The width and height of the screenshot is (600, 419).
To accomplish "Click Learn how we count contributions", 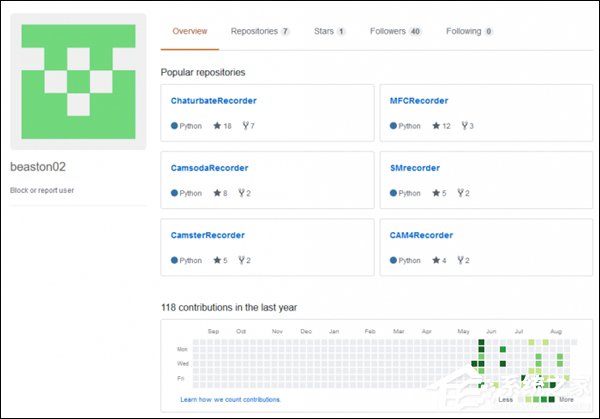I will point(231,399).
